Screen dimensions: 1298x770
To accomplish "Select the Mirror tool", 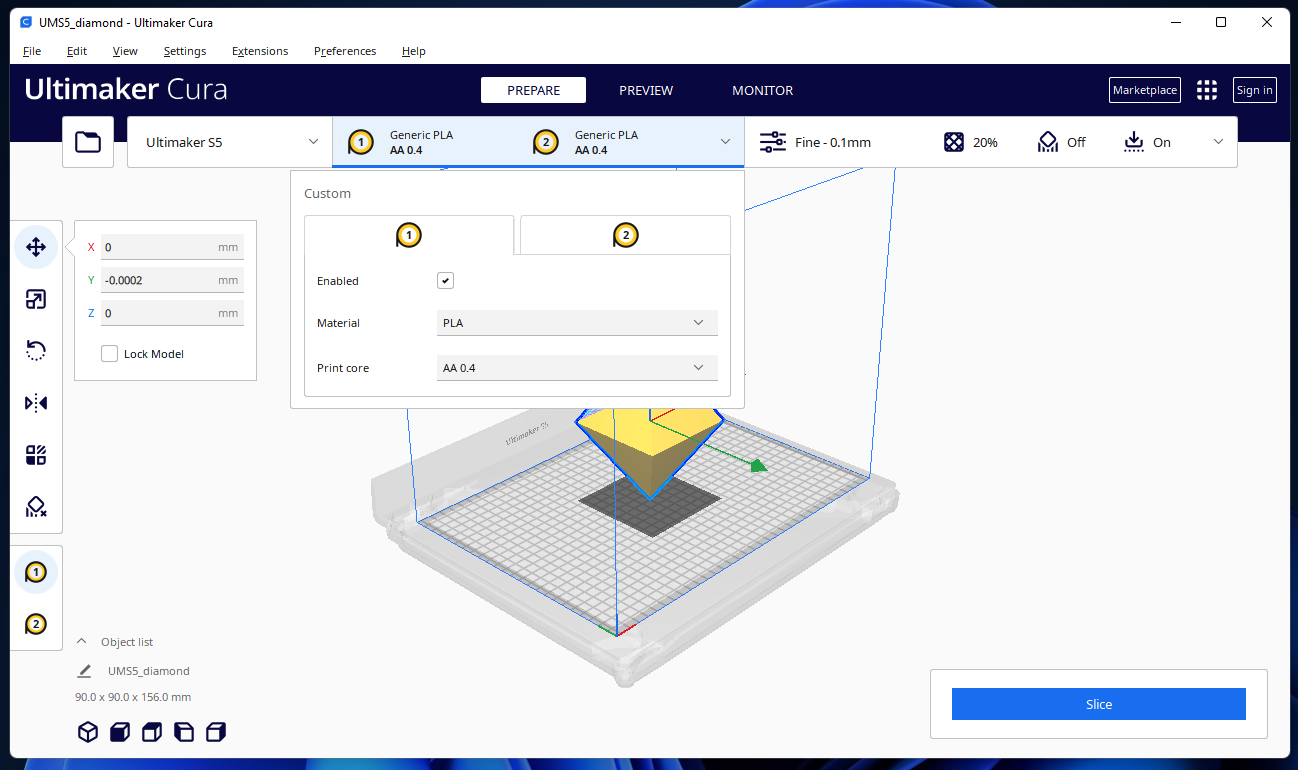I will (x=36, y=403).
